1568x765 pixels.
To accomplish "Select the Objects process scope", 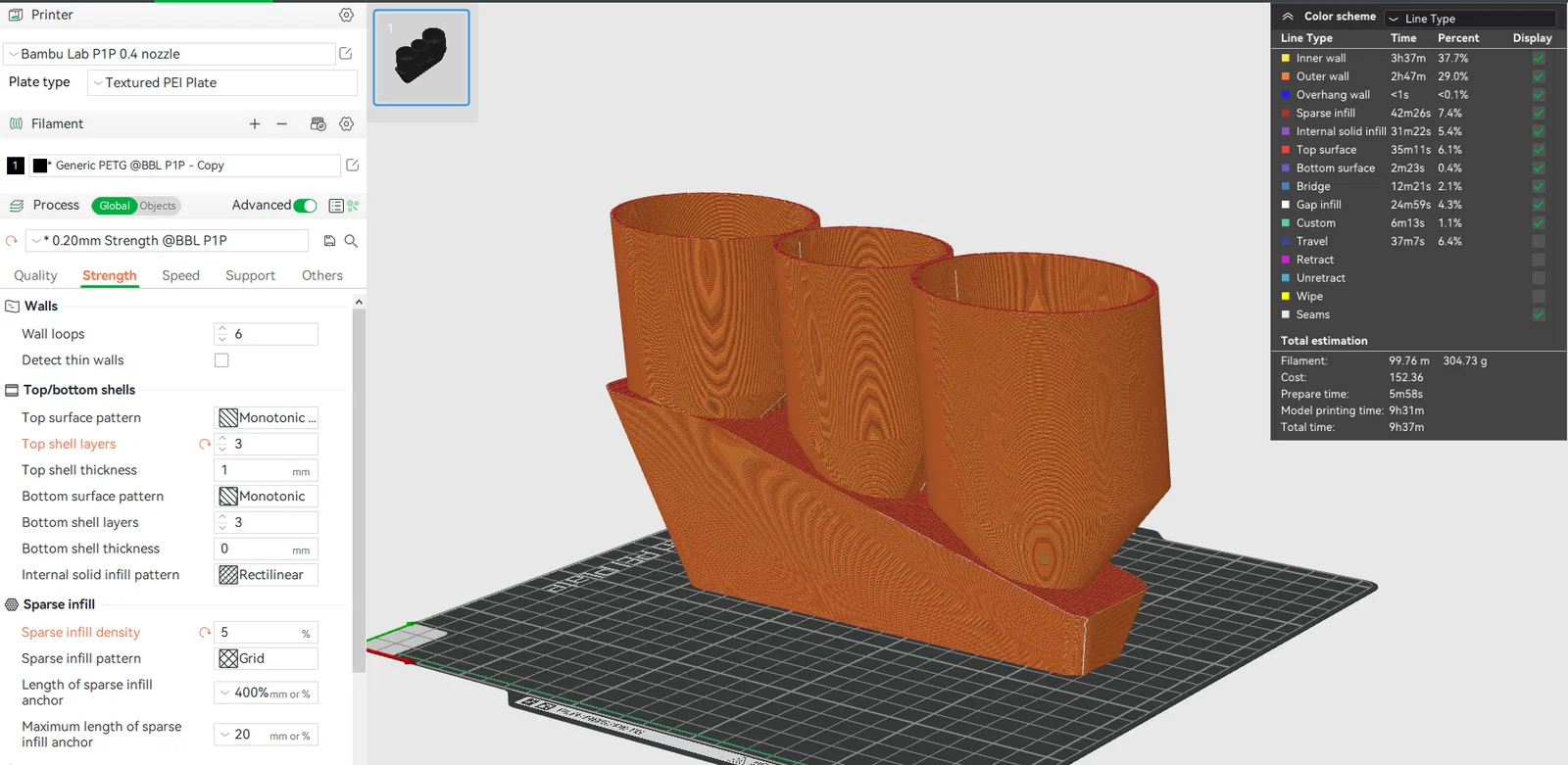I will (158, 206).
